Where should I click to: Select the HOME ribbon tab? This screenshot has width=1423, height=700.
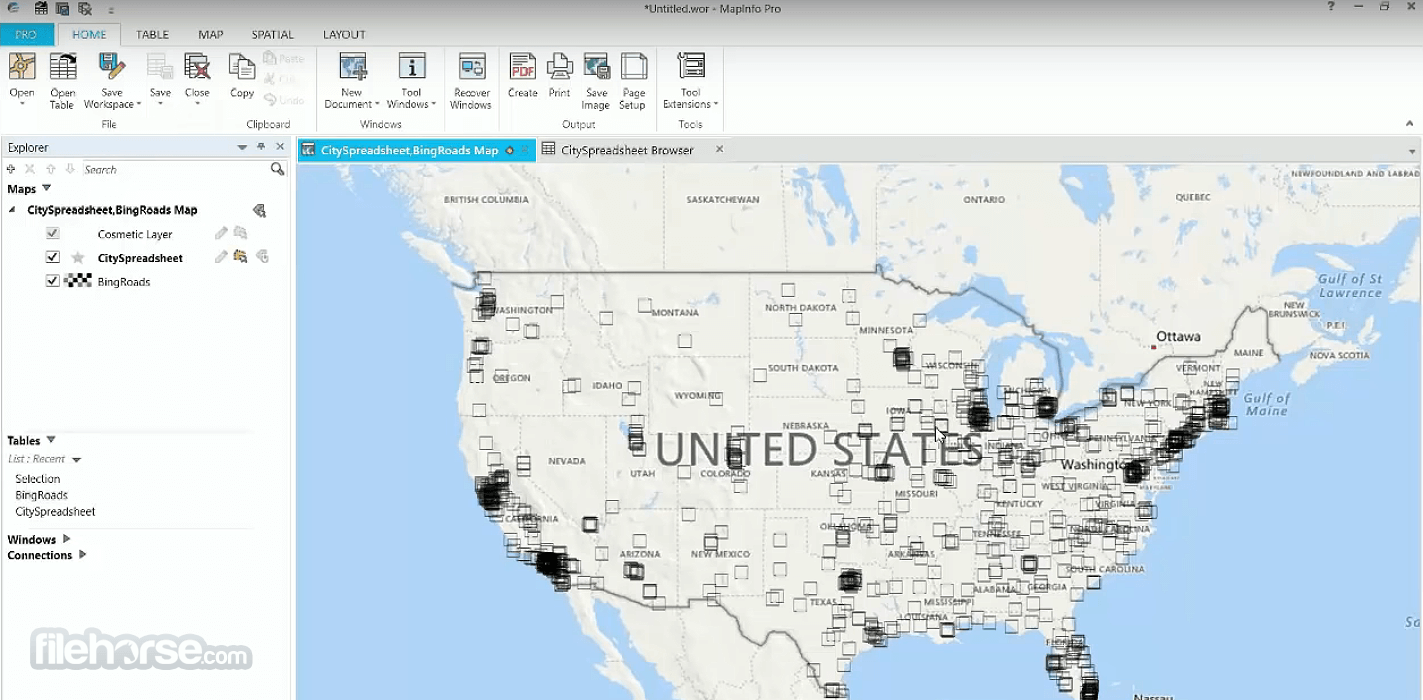[89, 34]
